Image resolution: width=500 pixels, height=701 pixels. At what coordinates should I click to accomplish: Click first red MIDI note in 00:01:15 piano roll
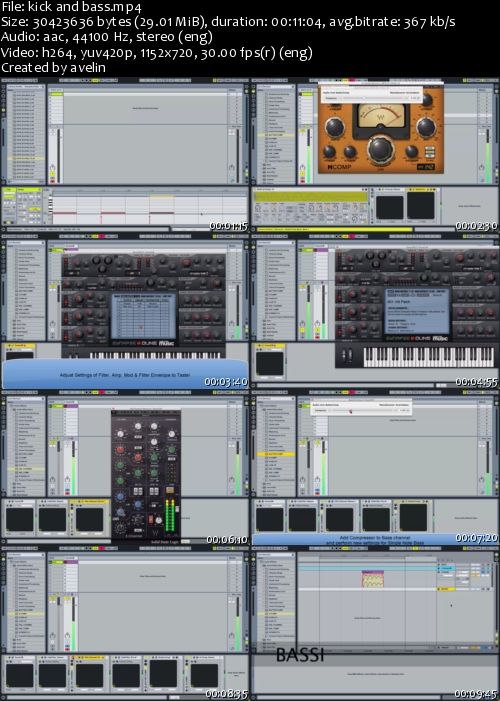(x=64, y=213)
